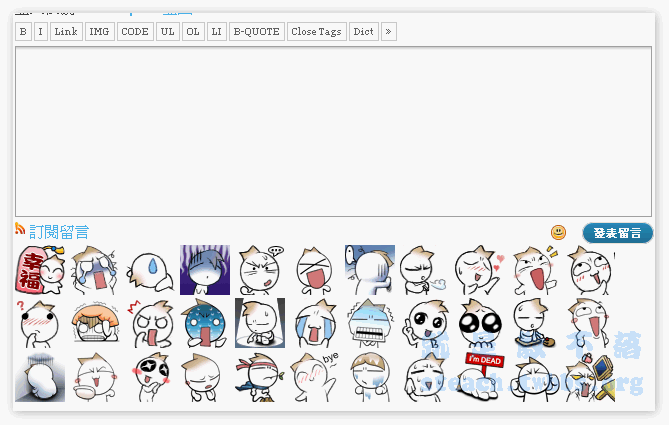Image resolution: width=669 pixels, height=425 pixels.
Task: Apply the B-QUOTE blockquote tag
Action: [256, 32]
